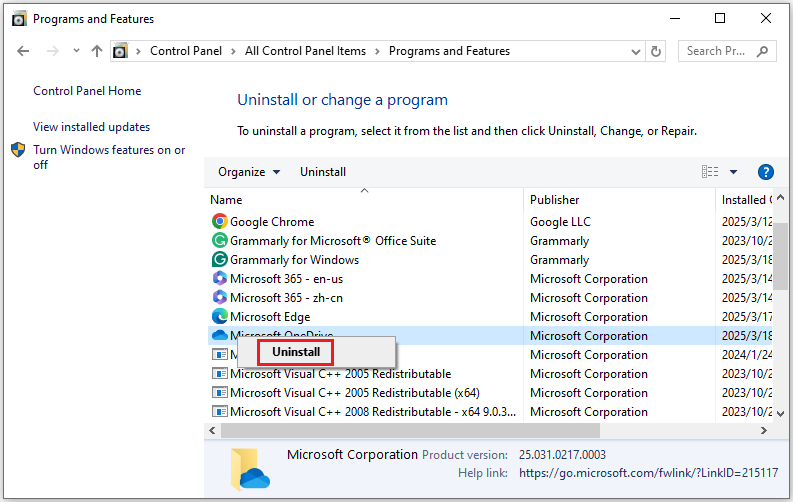Screen dimensions: 793x502
Task: Click the horizontal scrollbar right arrow
Action: coord(764,431)
